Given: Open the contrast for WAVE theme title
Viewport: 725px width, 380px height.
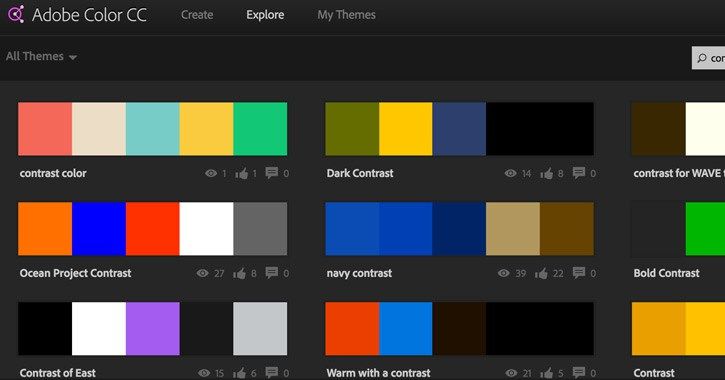Looking at the screenshot, I should pyautogui.click(x=679, y=173).
